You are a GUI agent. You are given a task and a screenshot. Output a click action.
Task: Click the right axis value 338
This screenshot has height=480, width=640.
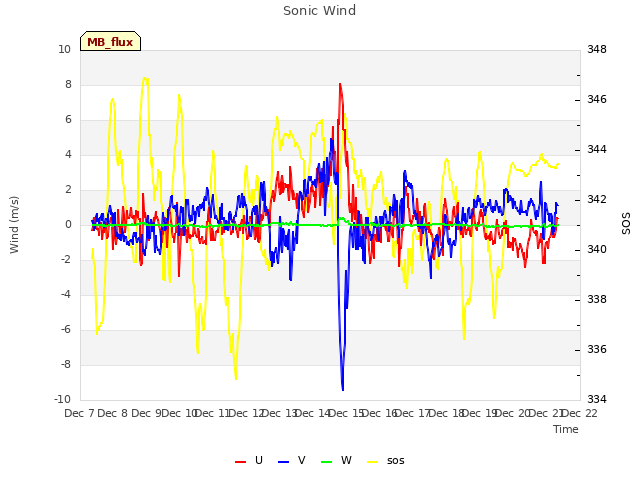597,299
